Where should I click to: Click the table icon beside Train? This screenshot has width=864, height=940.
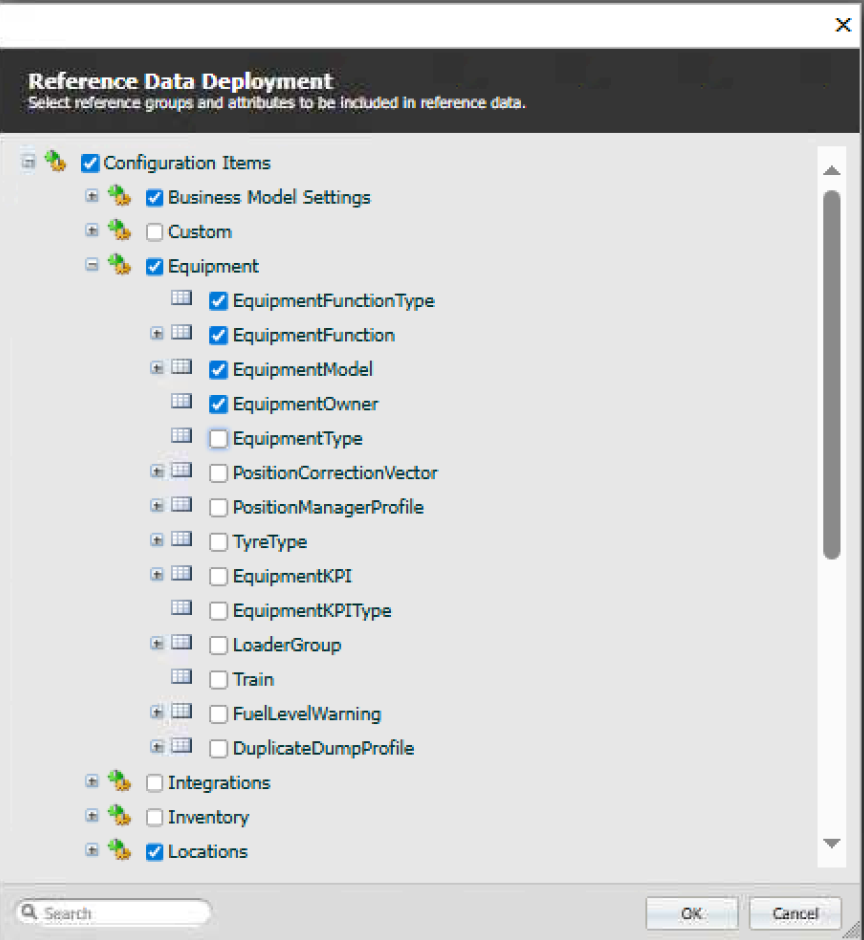181,677
